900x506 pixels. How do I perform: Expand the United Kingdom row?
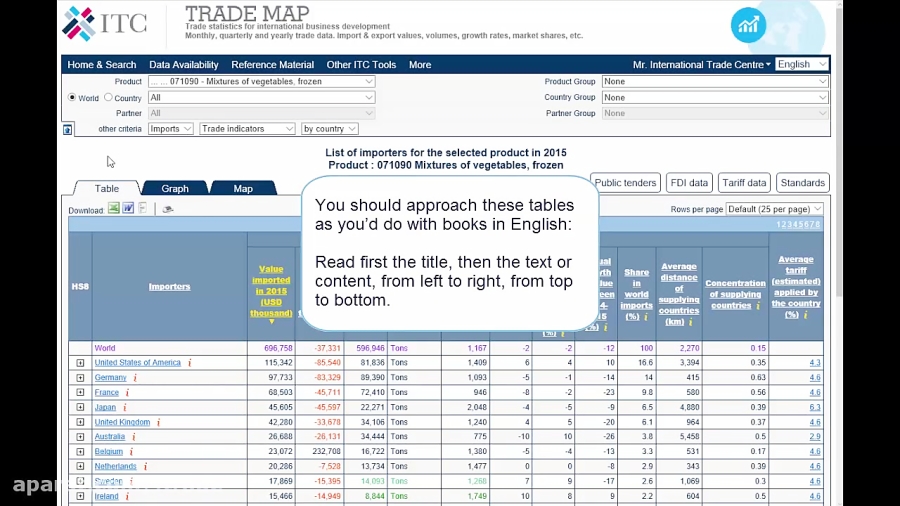pos(80,422)
